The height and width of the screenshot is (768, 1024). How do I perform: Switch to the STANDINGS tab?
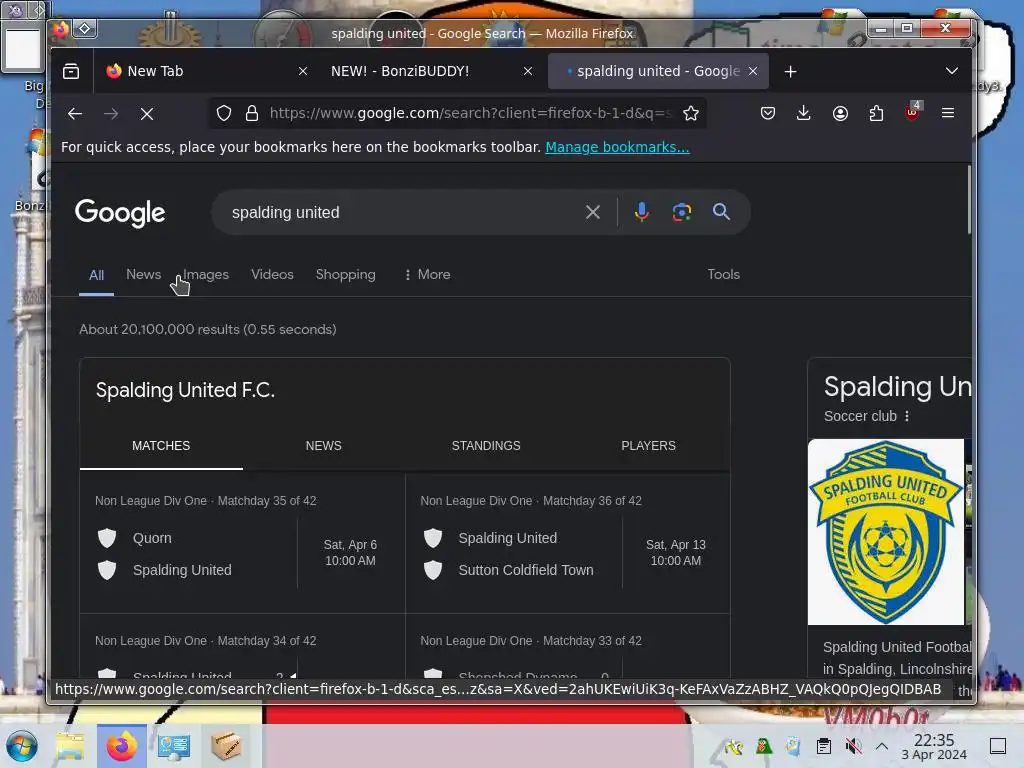pos(486,446)
